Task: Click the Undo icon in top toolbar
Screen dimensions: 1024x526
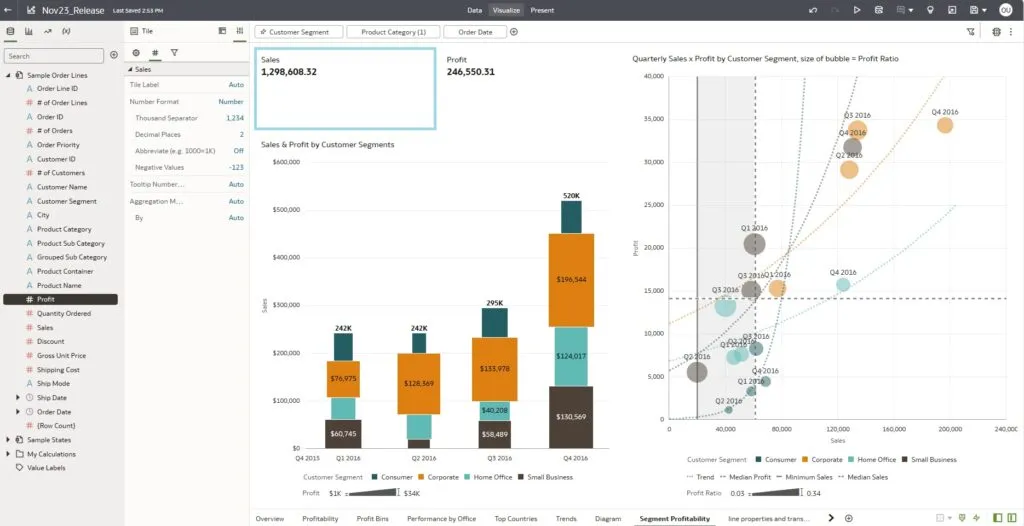Action: coord(813,10)
